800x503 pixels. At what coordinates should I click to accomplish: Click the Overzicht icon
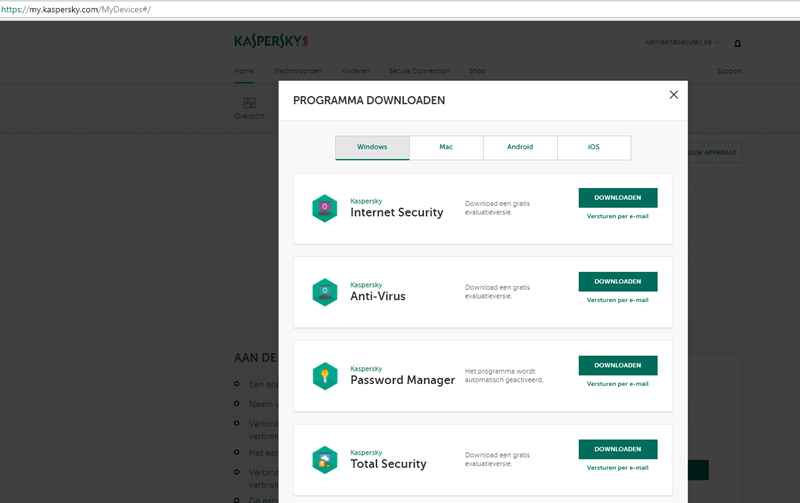pyautogui.click(x=249, y=103)
